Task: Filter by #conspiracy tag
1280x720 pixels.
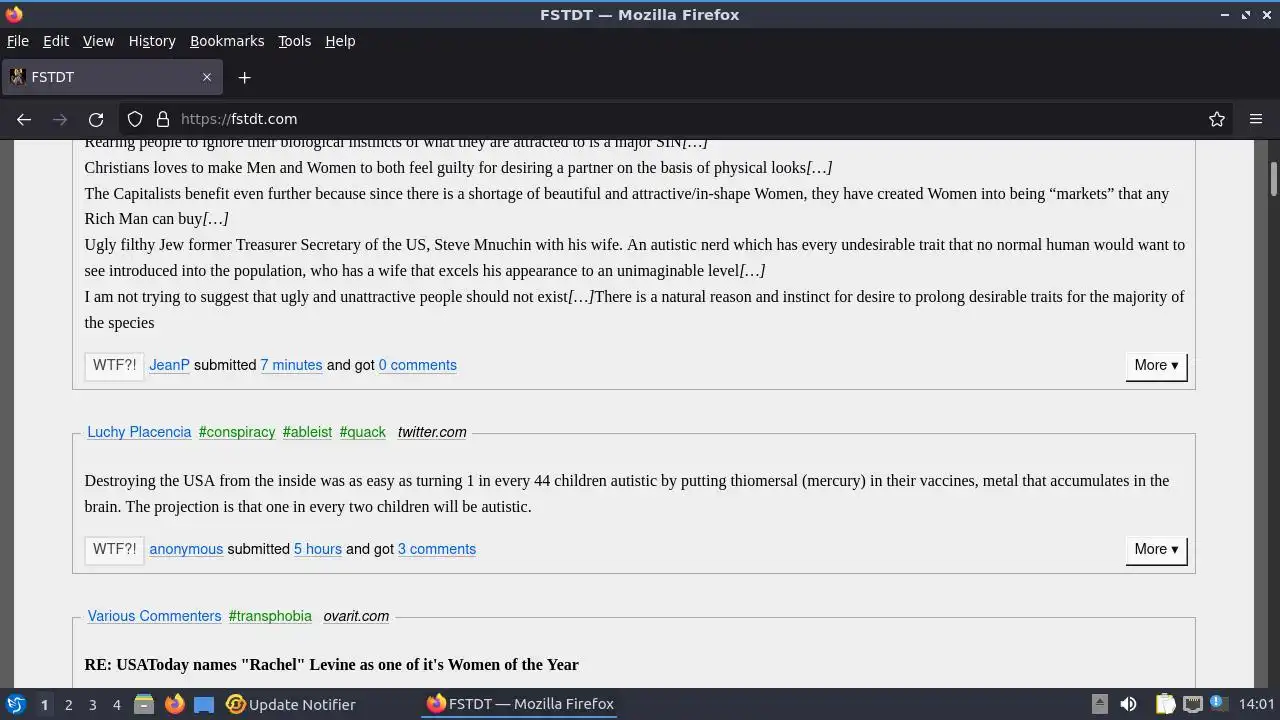Action: pos(237,432)
